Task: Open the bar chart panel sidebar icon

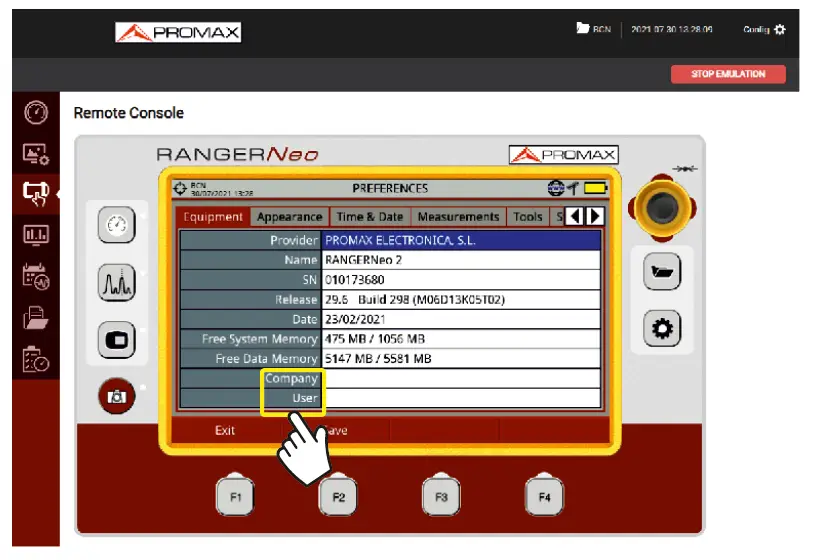Action: tap(36, 234)
